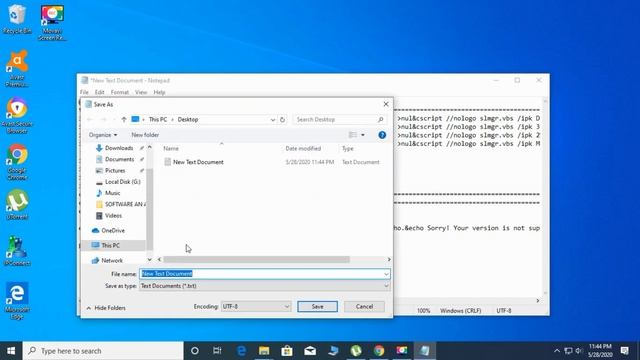Click the Cancel button

tap(364, 307)
